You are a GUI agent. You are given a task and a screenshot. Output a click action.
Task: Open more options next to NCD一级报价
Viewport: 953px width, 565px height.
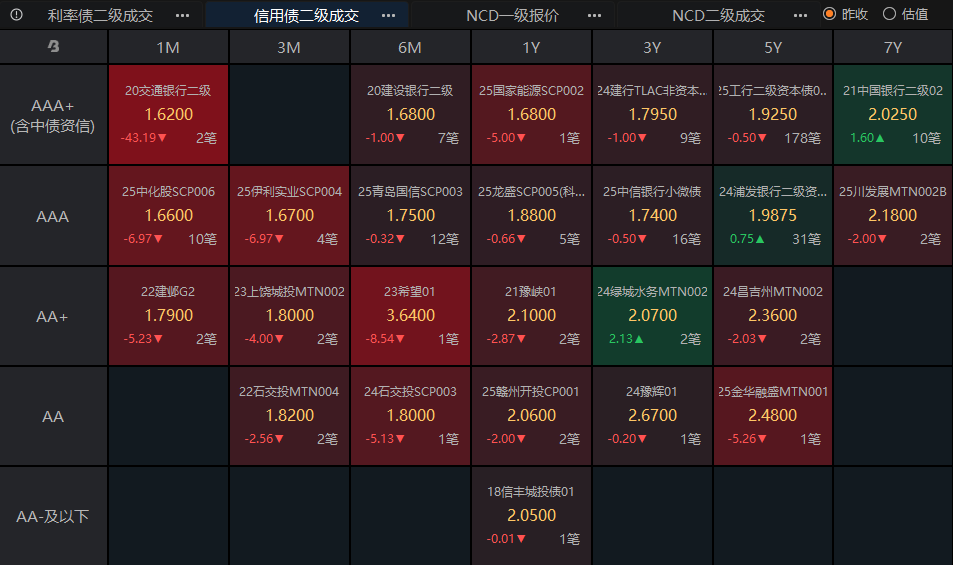(594, 15)
